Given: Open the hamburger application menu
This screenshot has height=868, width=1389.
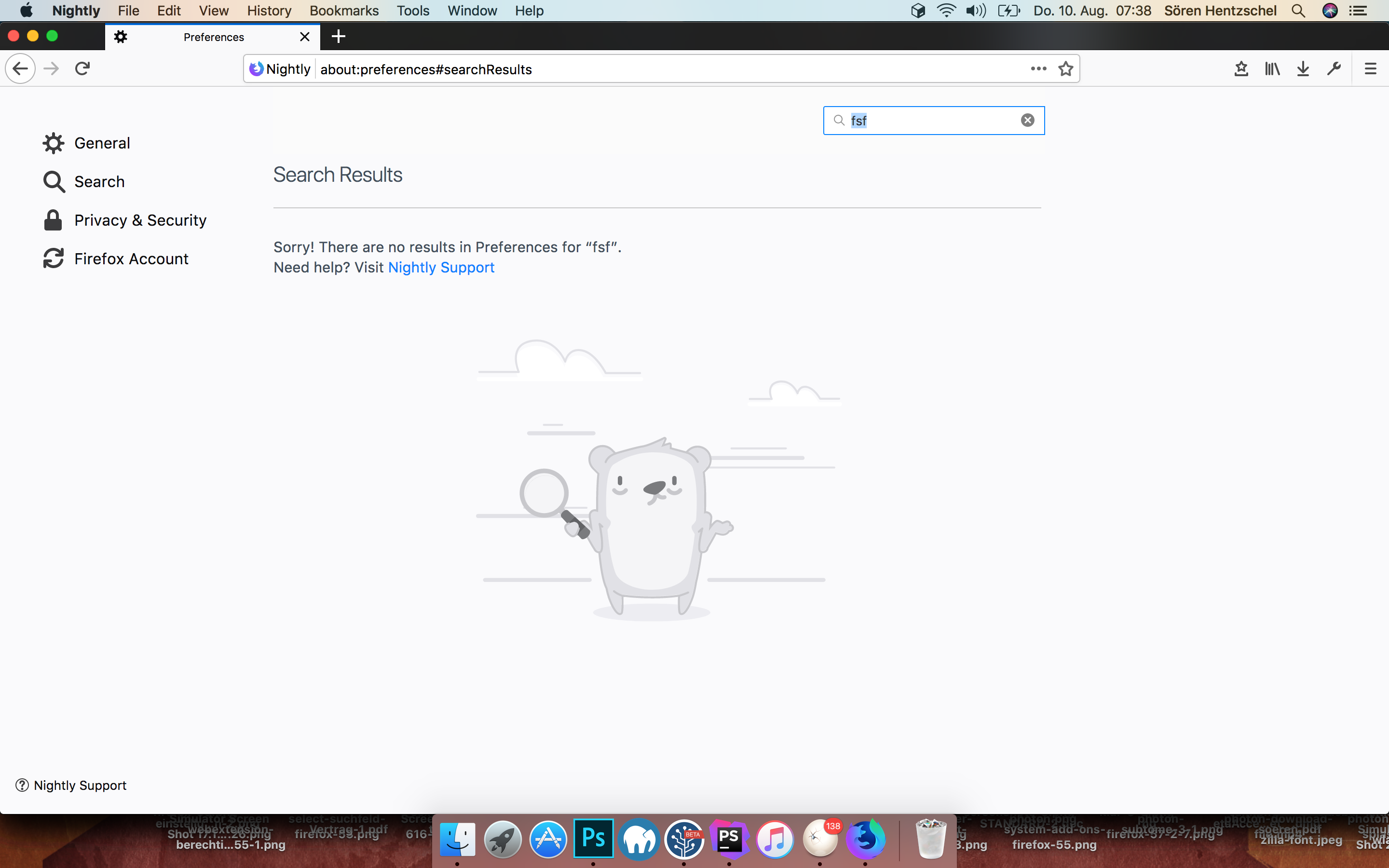Looking at the screenshot, I should (1371, 69).
